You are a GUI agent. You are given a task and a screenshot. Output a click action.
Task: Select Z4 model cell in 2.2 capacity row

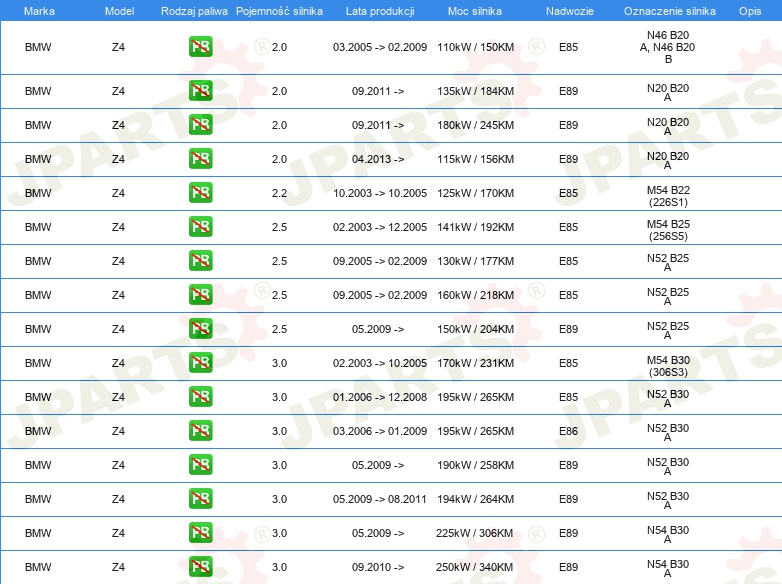(x=118, y=193)
